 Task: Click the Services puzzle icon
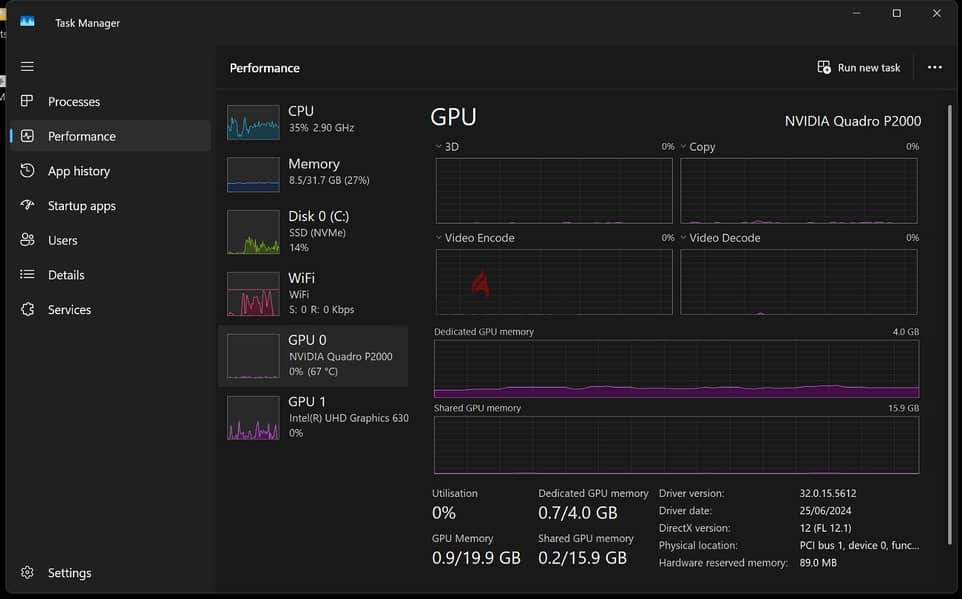[27, 309]
